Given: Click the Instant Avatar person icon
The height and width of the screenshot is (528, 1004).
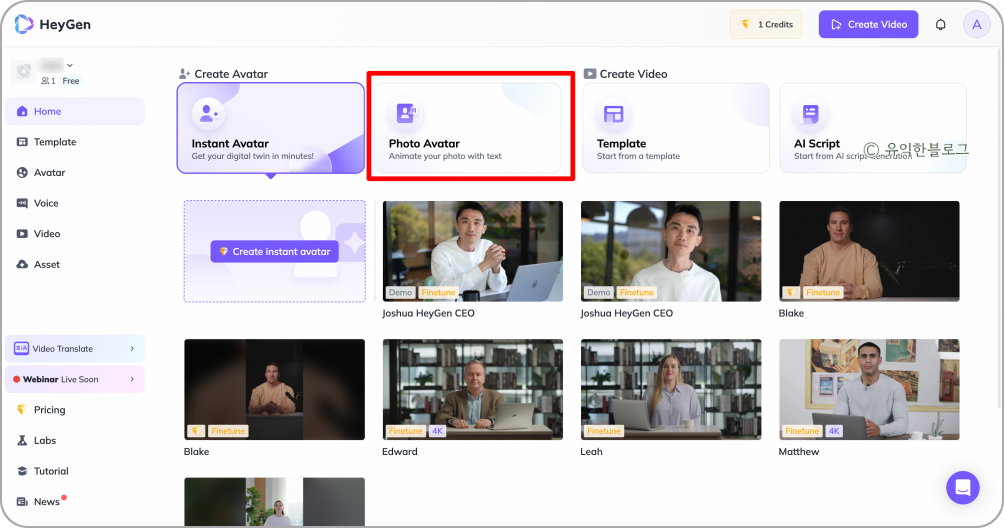Looking at the screenshot, I should (x=208, y=114).
